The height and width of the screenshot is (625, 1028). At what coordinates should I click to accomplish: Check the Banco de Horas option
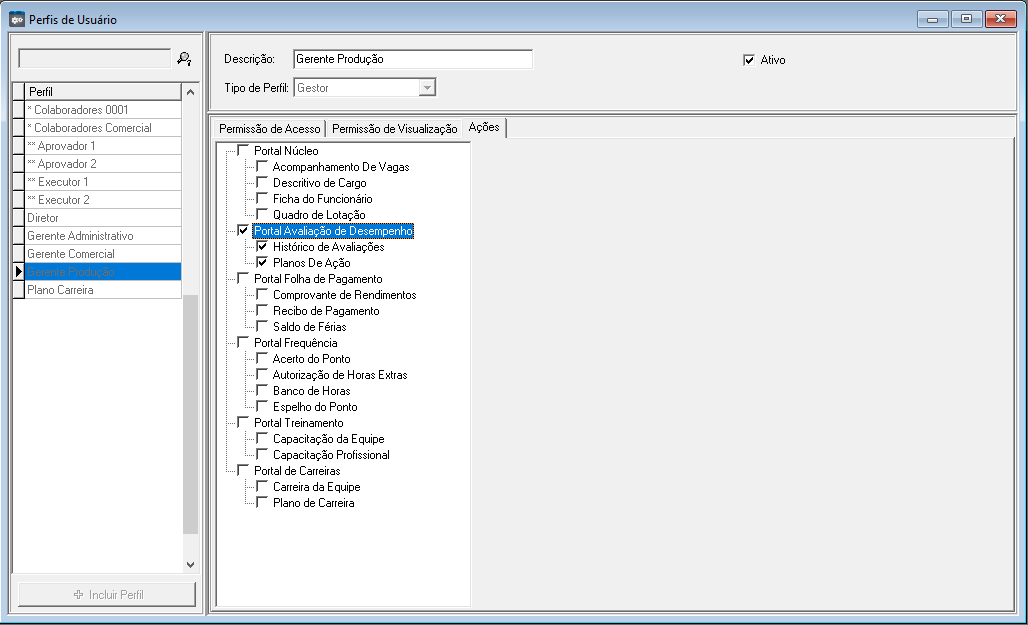click(262, 391)
